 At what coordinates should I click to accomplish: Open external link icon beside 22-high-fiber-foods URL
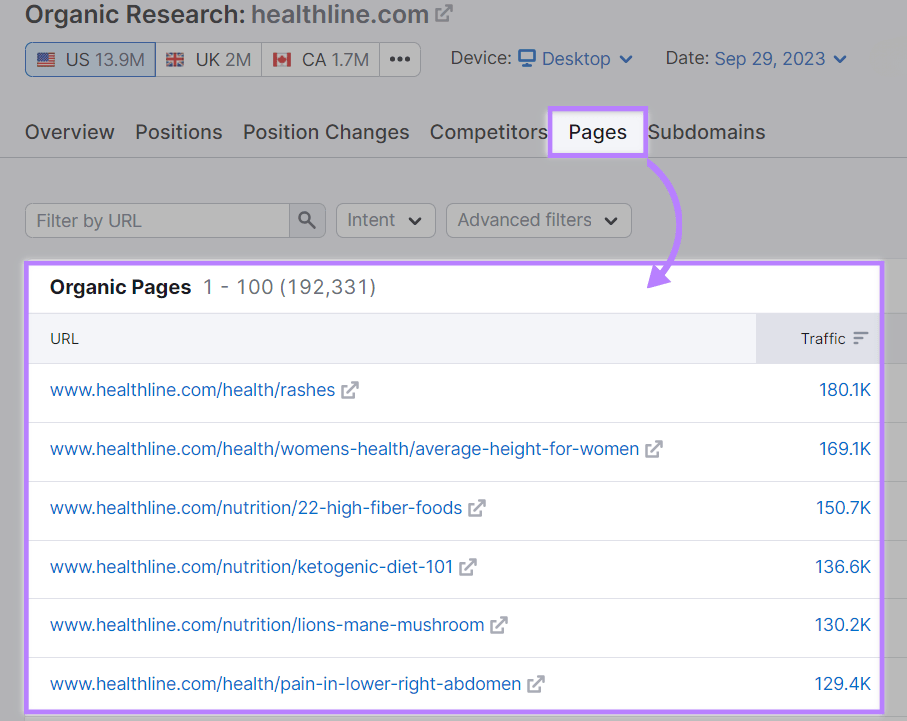tap(477, 509)
